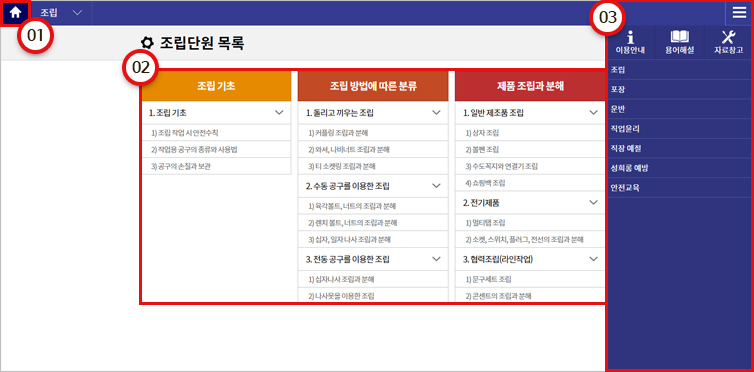Collapse 3. 전동 공구를 이용한 조립 chevron
754x372 pixels.
coord(436,259)
